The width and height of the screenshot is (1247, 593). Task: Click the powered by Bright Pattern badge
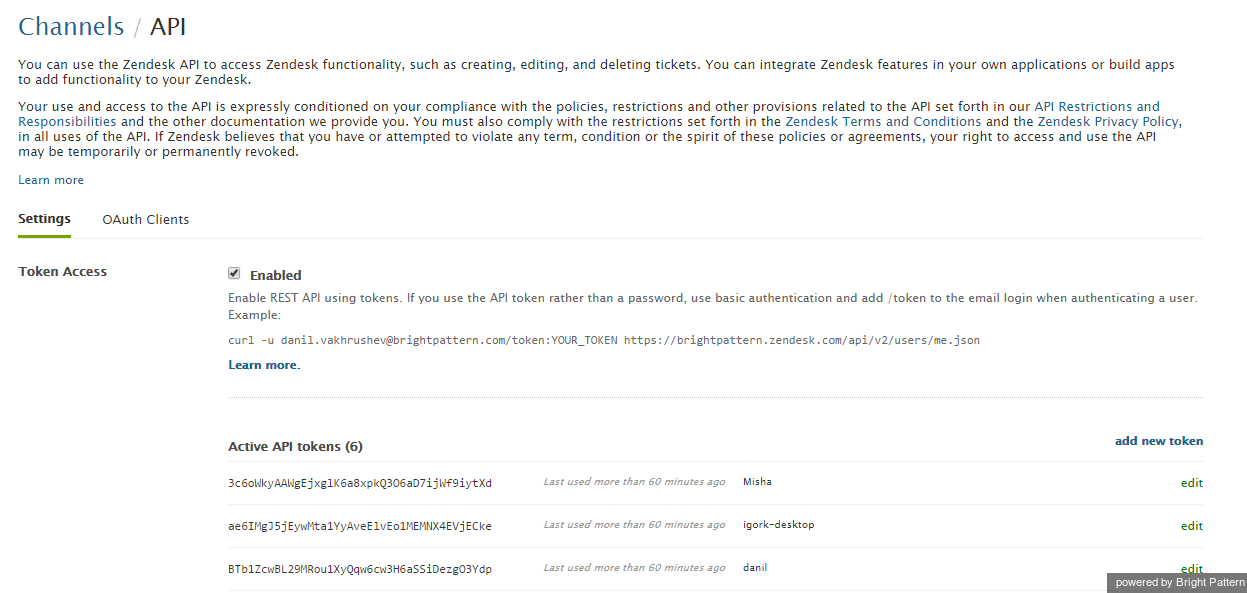1177,582
